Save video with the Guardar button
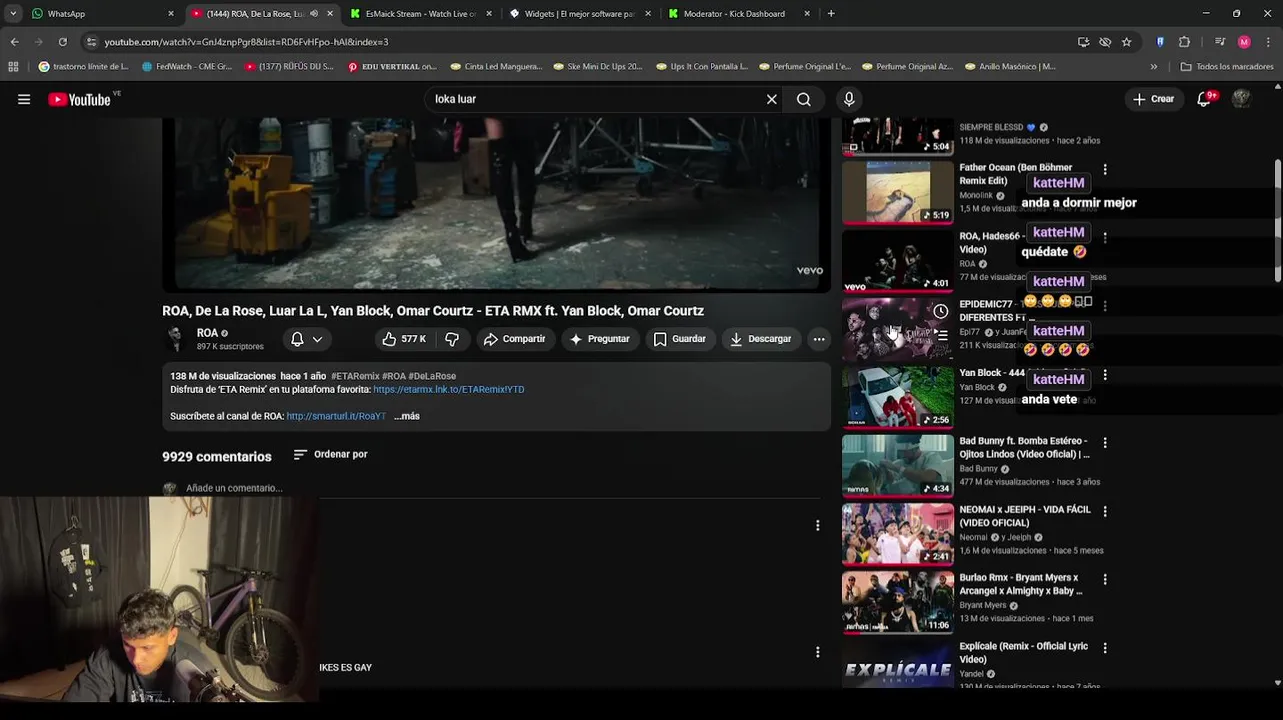Viewport: 1283px width, 720px height. [680, 339]
